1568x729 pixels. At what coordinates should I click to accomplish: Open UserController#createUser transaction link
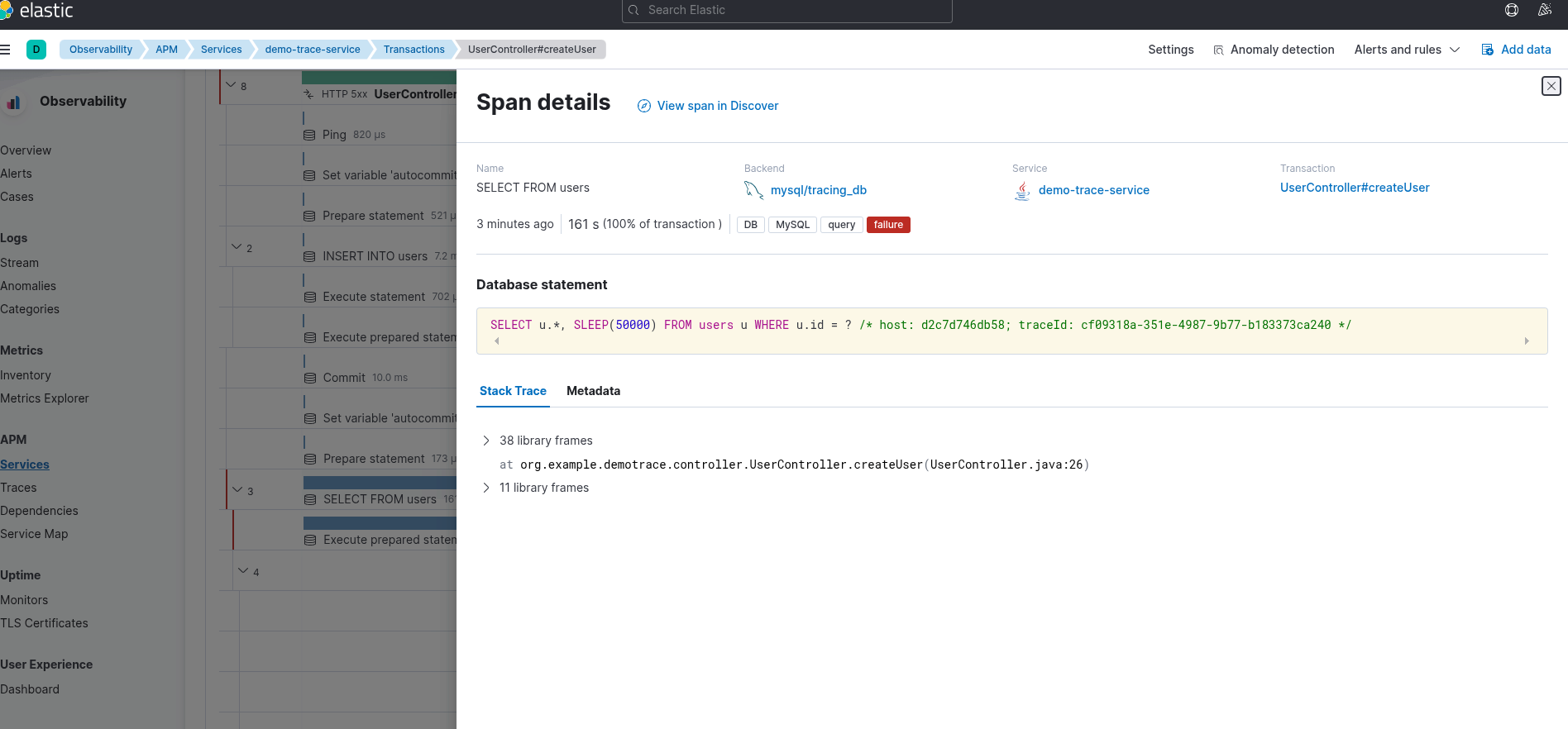pyautogui.click(x=1355, y=188)
